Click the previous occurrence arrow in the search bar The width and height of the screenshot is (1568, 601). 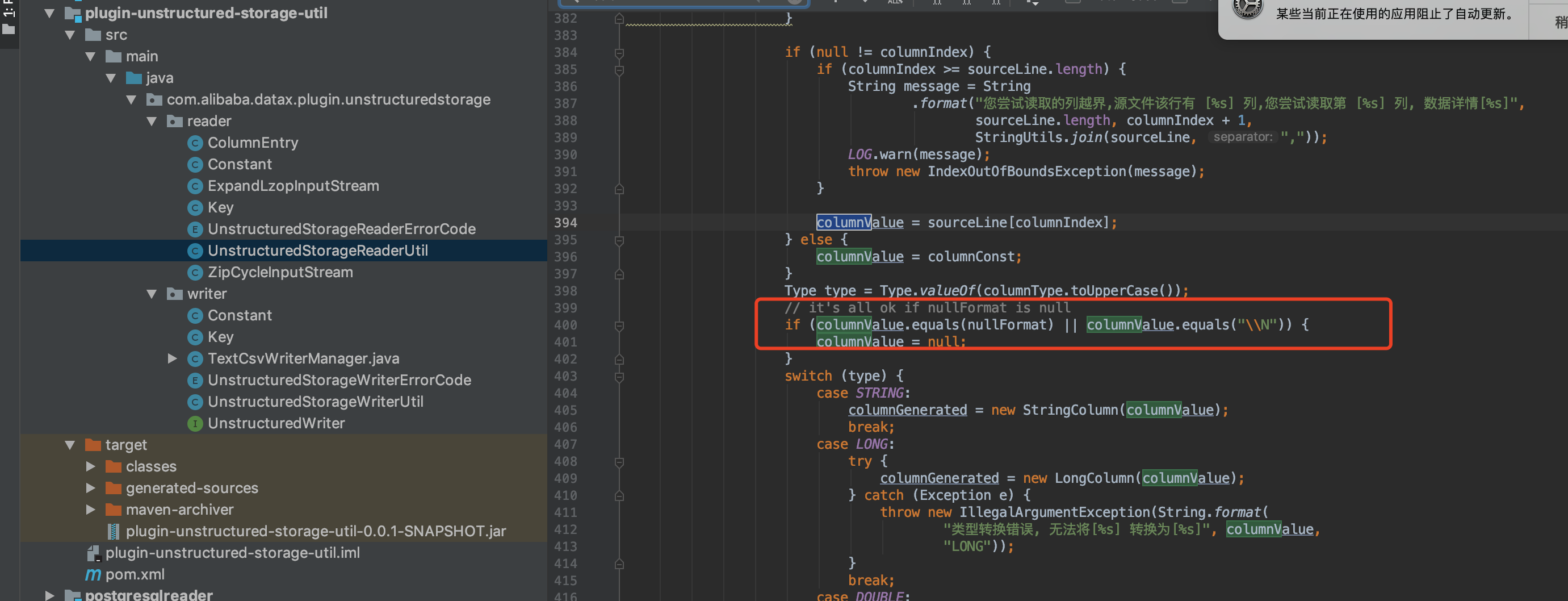coord(835,3)
